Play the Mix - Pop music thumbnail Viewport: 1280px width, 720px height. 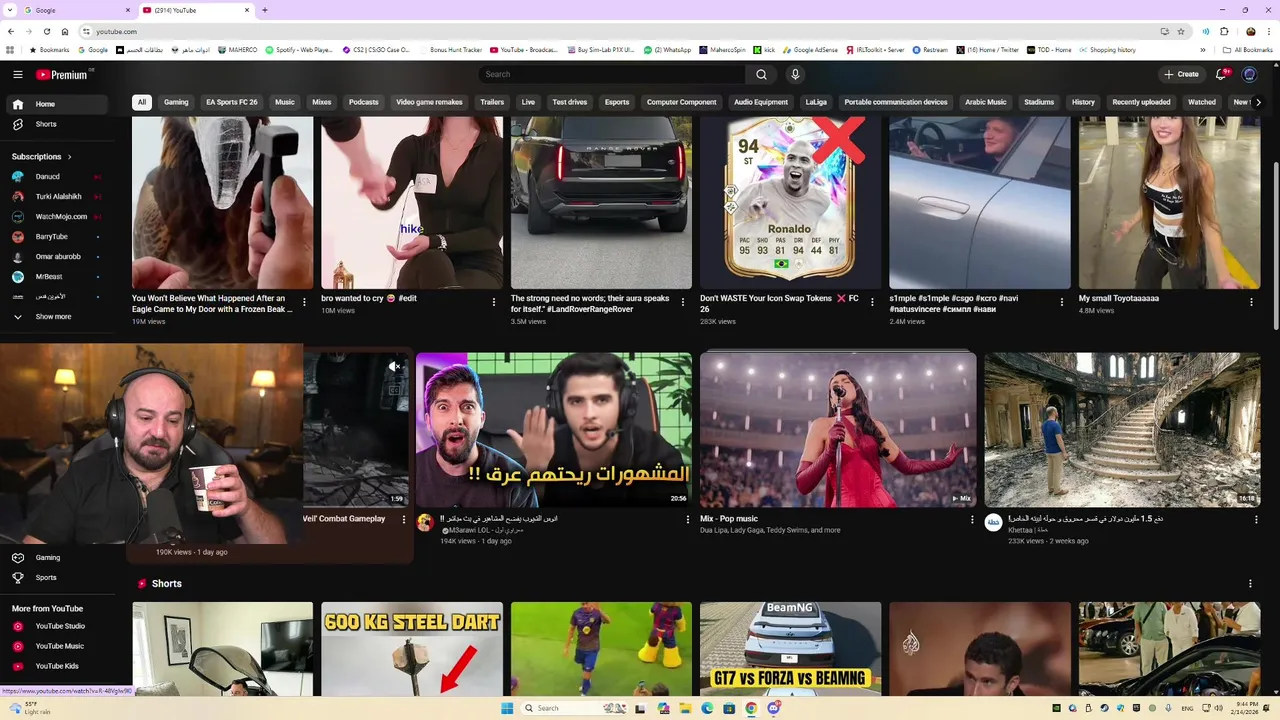coord(838,430)
